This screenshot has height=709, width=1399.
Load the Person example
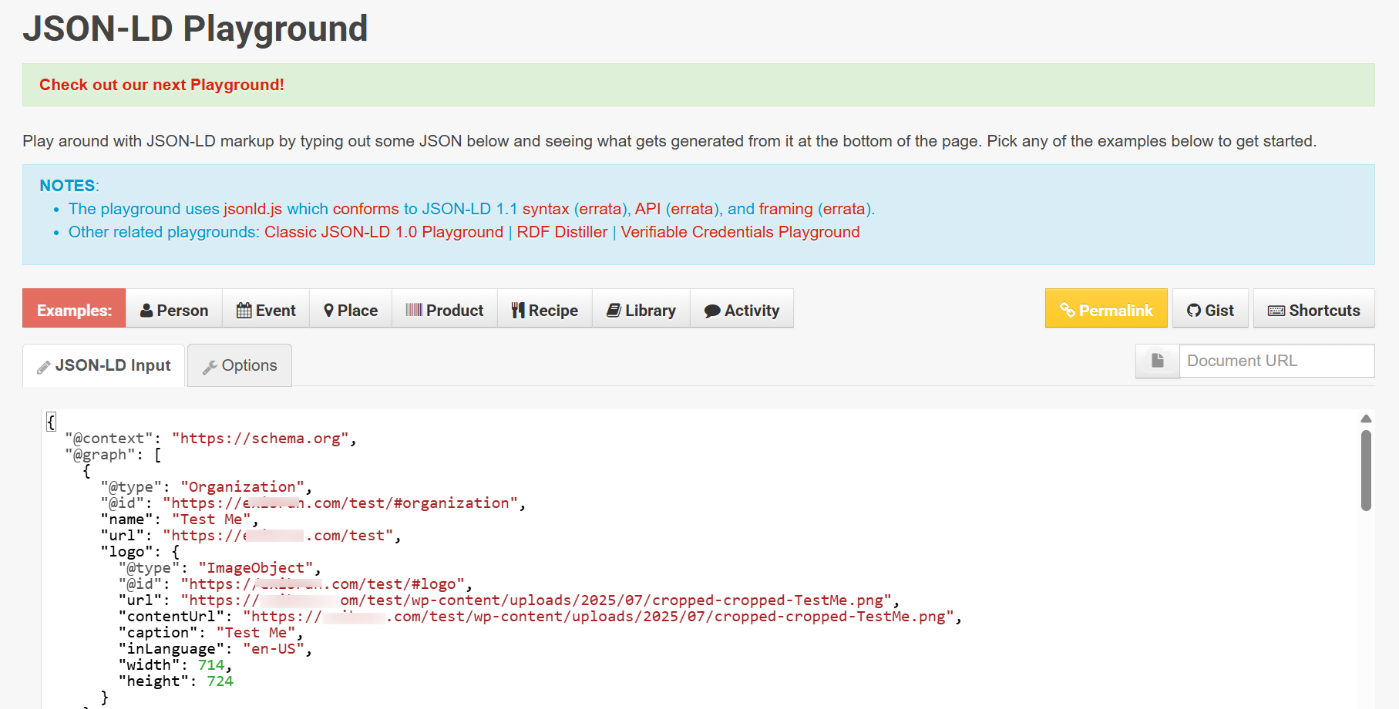(x=174, y=310)
